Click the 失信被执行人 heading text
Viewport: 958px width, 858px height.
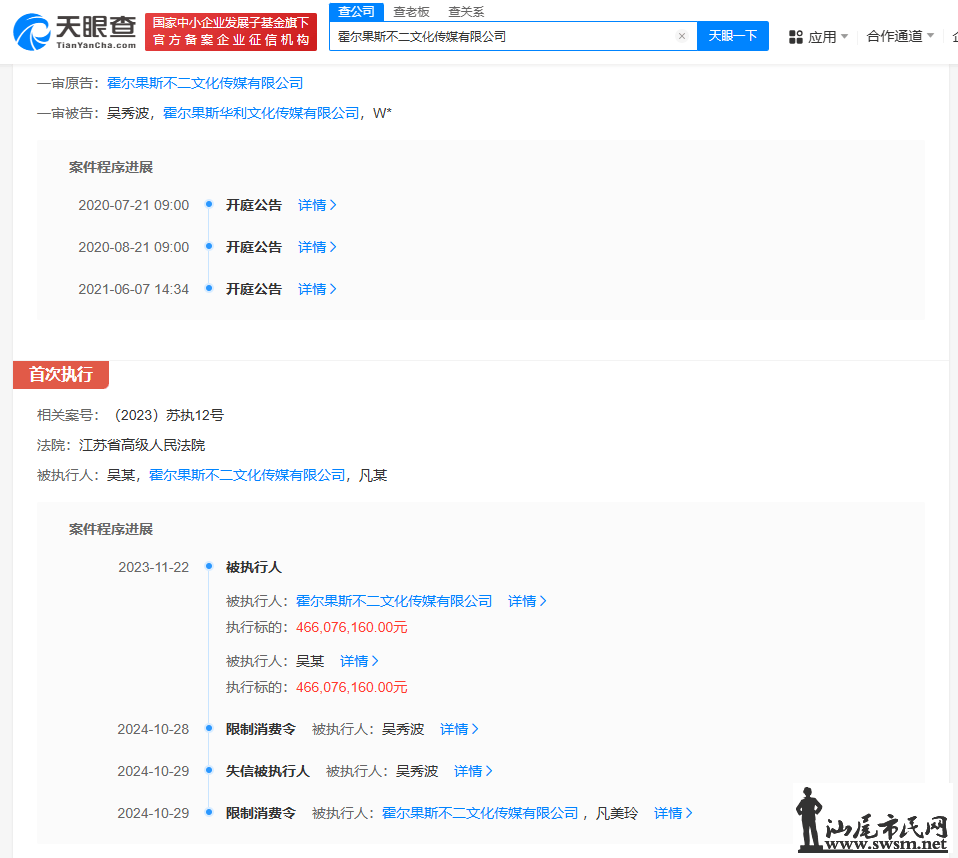click(268, 771)
